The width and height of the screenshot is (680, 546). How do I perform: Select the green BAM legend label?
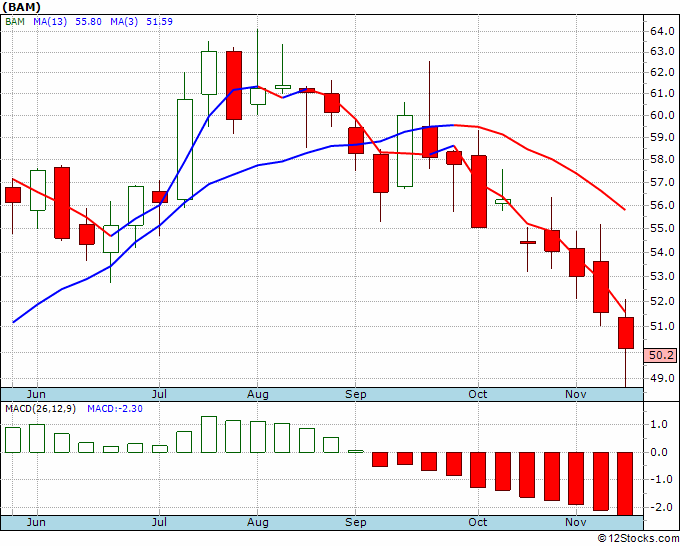[x=15, y=21]
